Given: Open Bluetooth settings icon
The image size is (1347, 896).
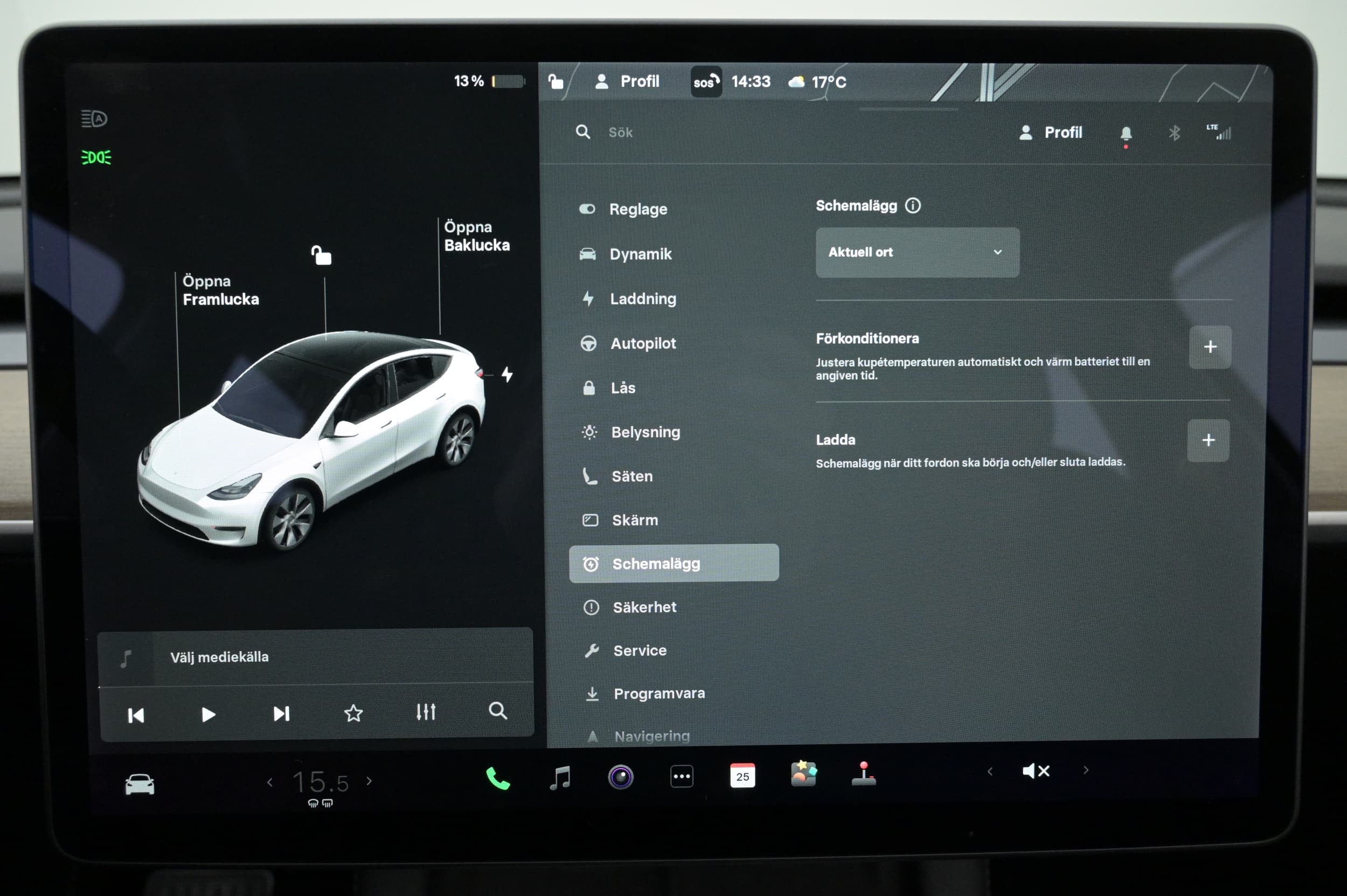Looking at the screenshot, I should pos(1175,134).
